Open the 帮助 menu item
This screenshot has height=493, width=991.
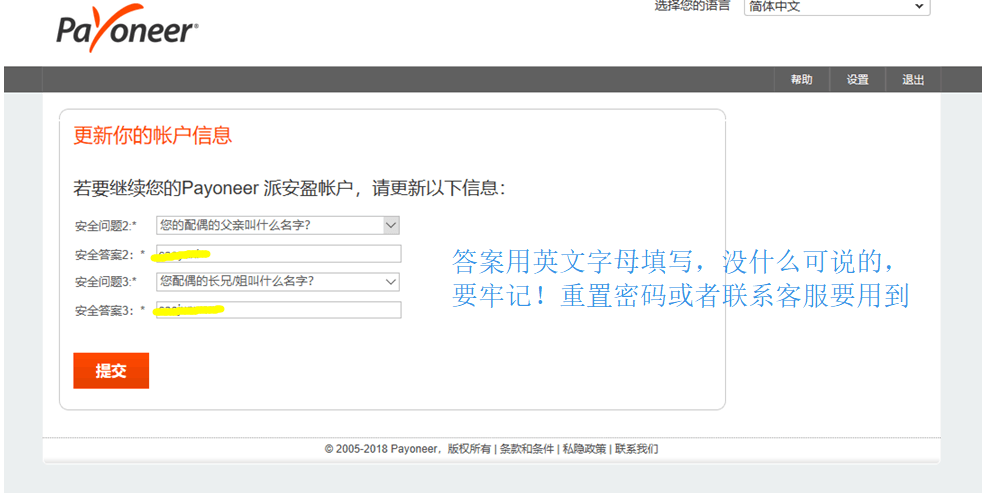coord(801,80)
